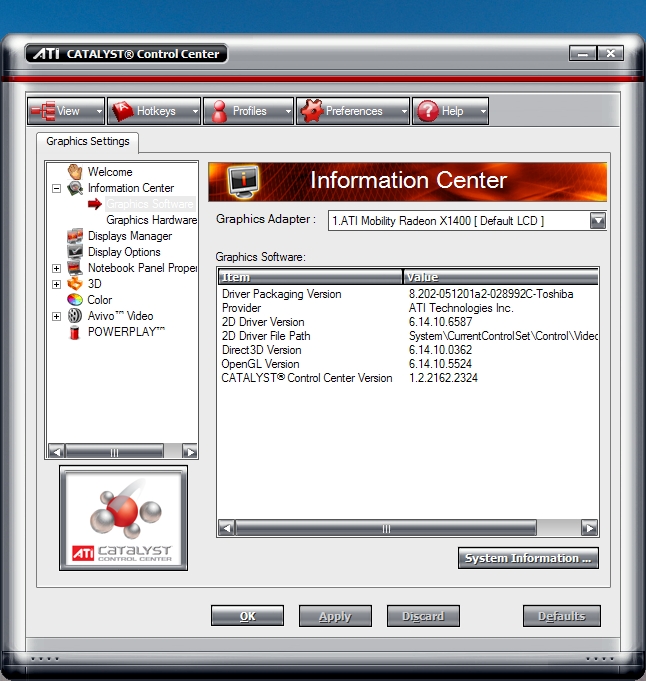The height and width of the screenshot is (681, 646).
Task: Click the tree panel horizontal scrollbar thumb
Action: click(x=115, y=452)
